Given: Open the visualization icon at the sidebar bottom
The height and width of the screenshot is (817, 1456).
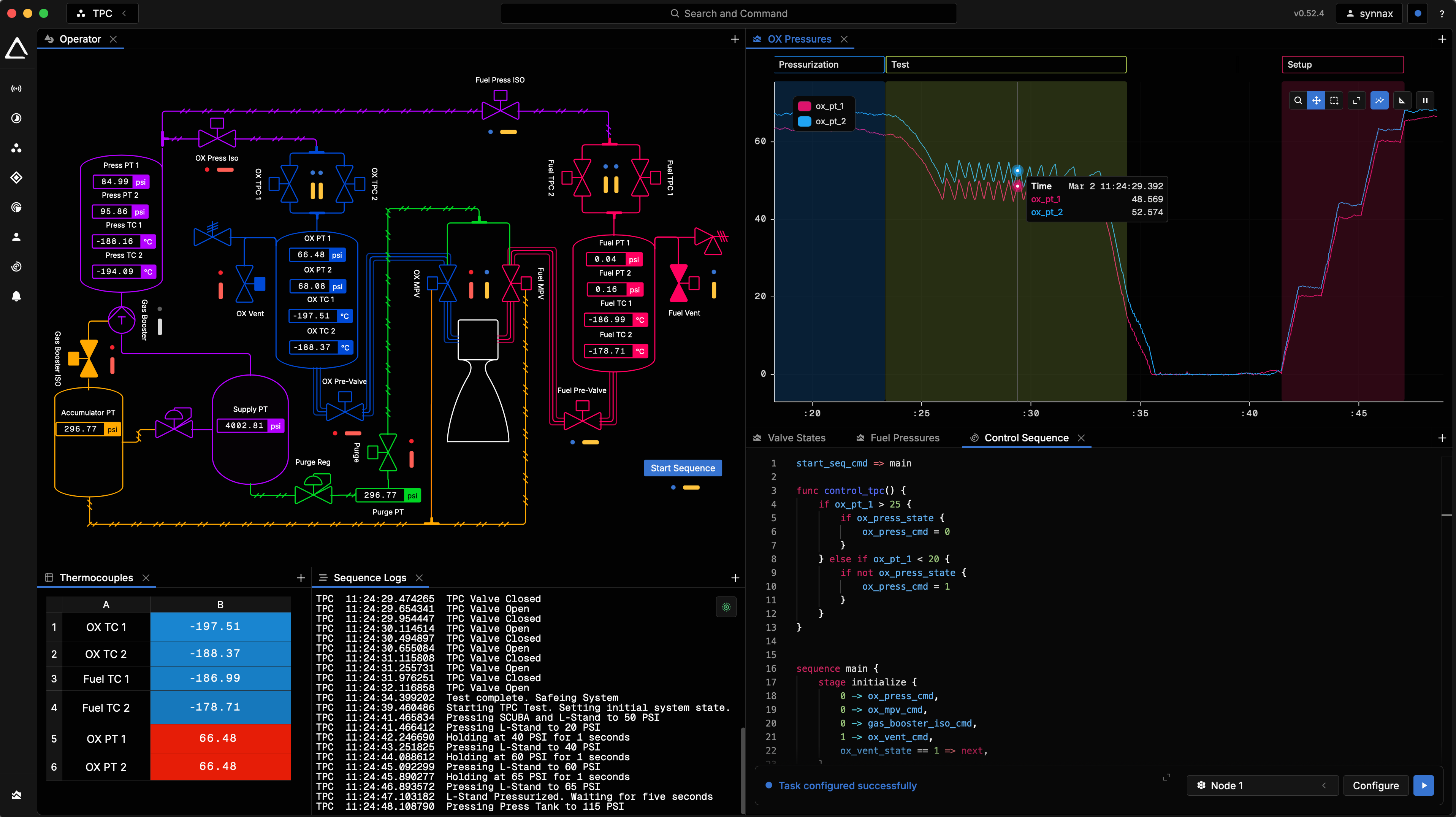Looking at the screenshot, I should pos(16,795).
